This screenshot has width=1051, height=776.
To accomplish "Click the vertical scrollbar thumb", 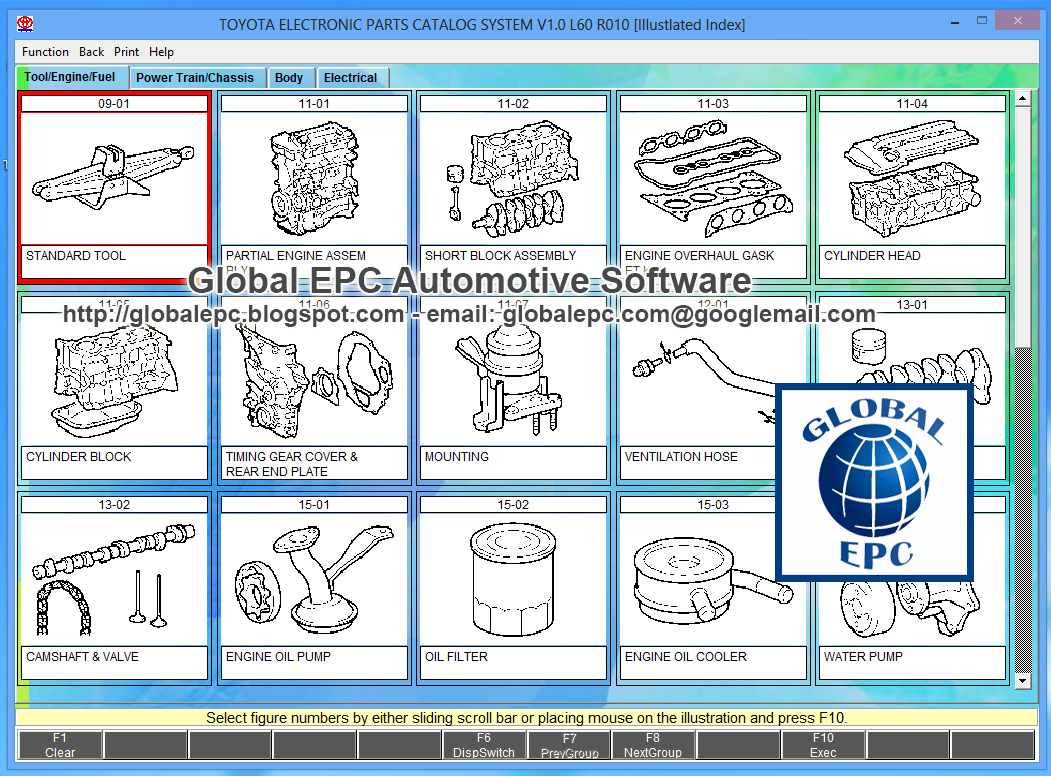I will click(1022, 228).
